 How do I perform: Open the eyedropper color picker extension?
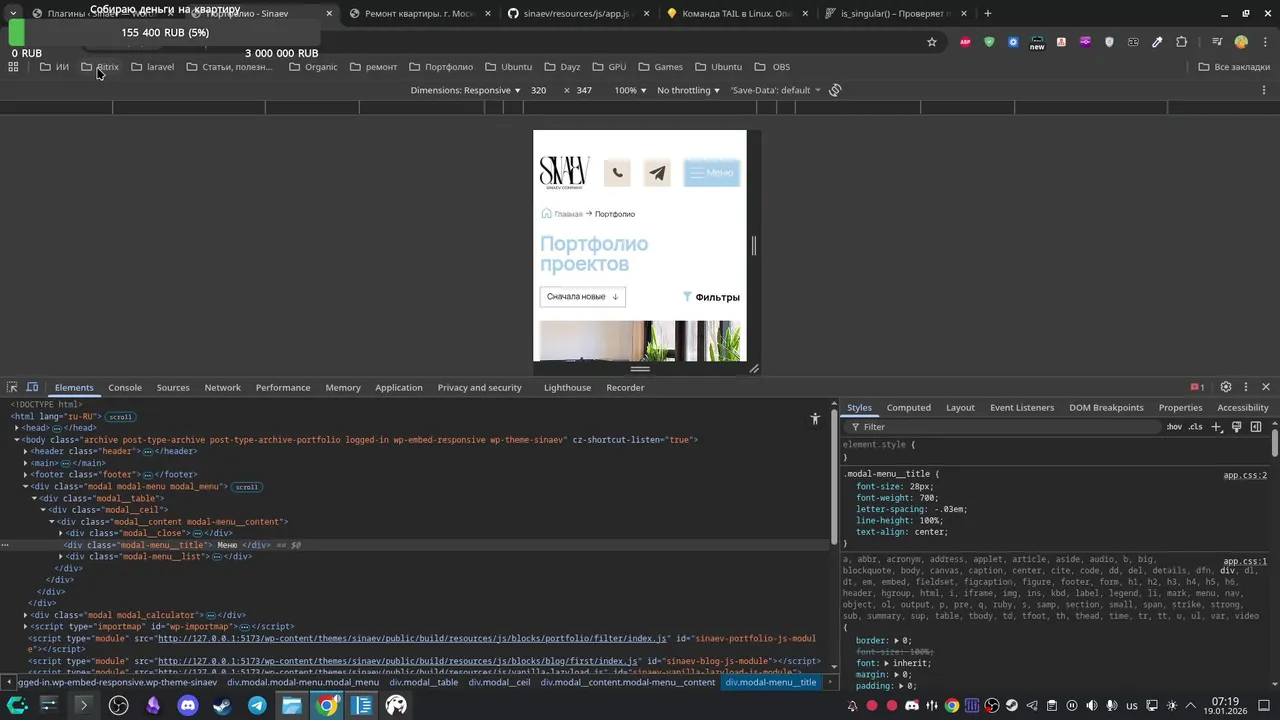1157,42
